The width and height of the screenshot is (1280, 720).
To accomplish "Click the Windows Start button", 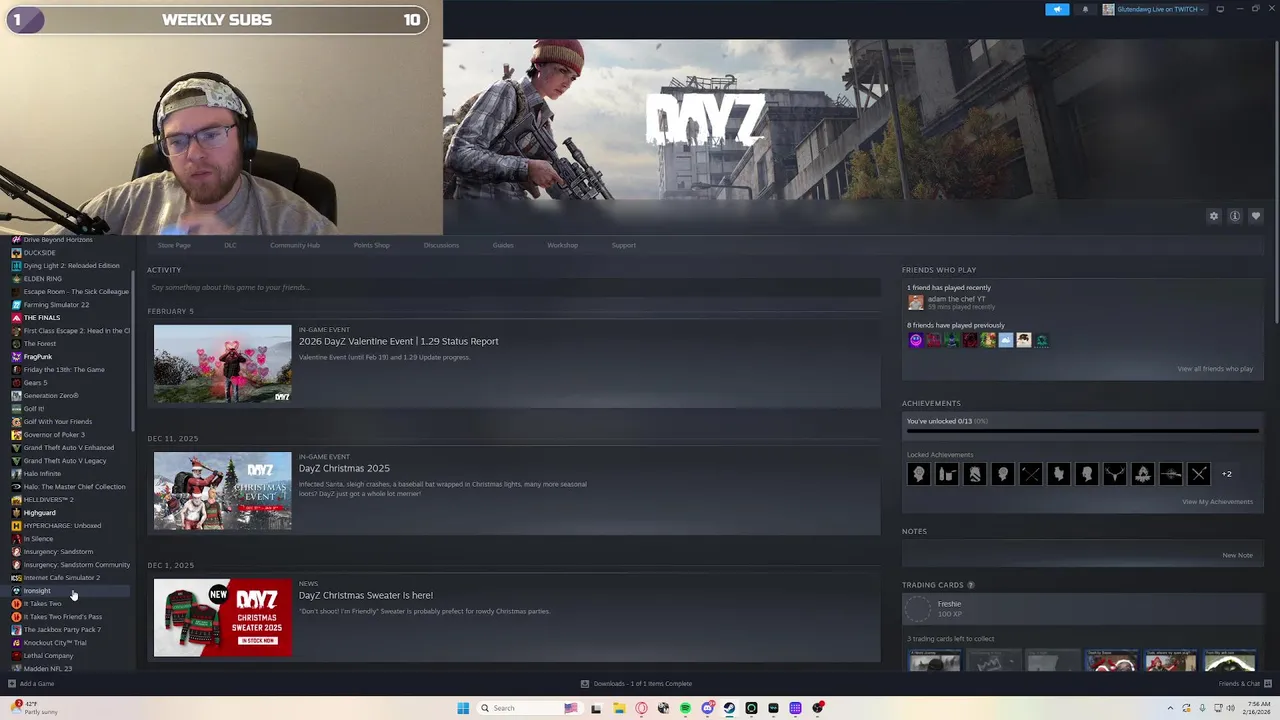I will [463, 708].
